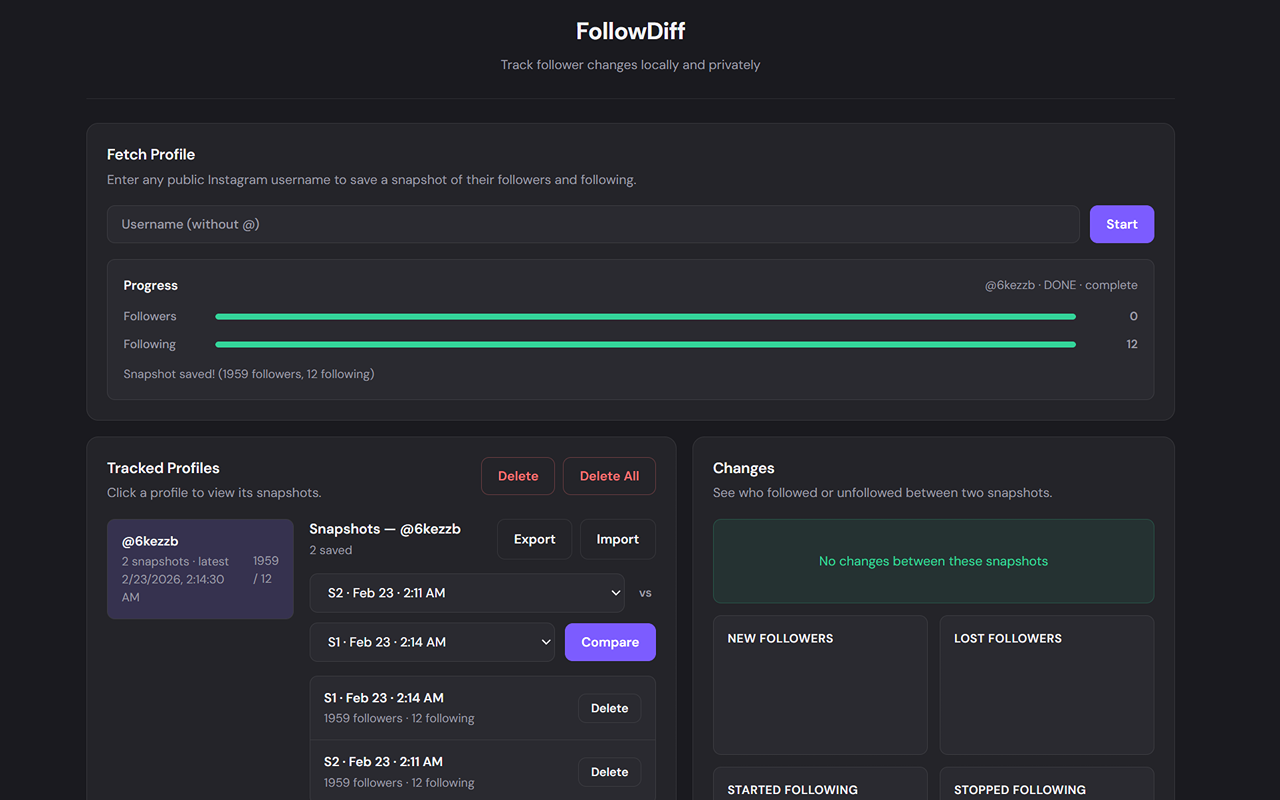Viewport: 1280px width, 800px height.
Task: Click the username input field
Action: (x=592, y=224)
